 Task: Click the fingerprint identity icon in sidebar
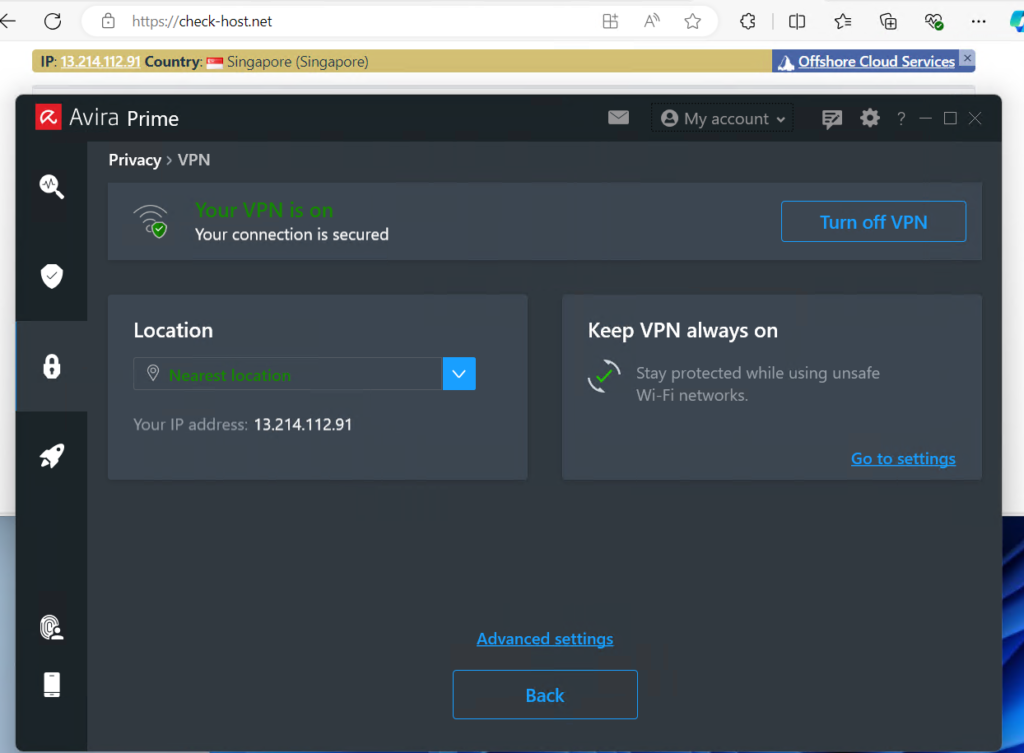51,627
